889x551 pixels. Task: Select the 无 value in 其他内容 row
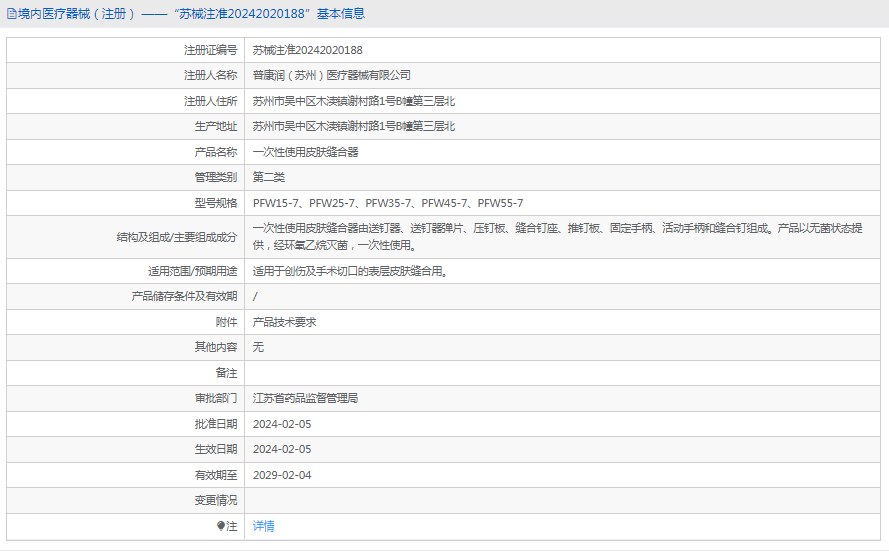click(x=258, y=347)
